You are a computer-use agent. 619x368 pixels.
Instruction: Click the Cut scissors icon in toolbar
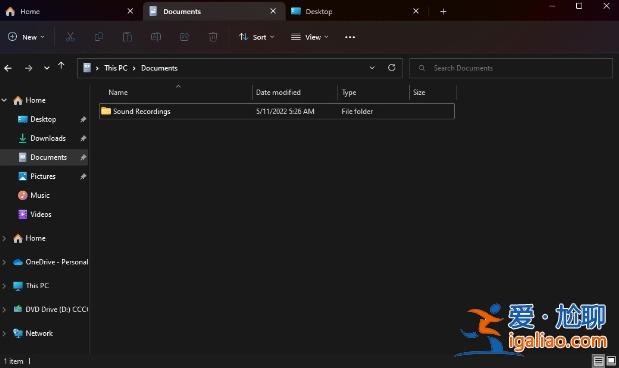(70, 37)
